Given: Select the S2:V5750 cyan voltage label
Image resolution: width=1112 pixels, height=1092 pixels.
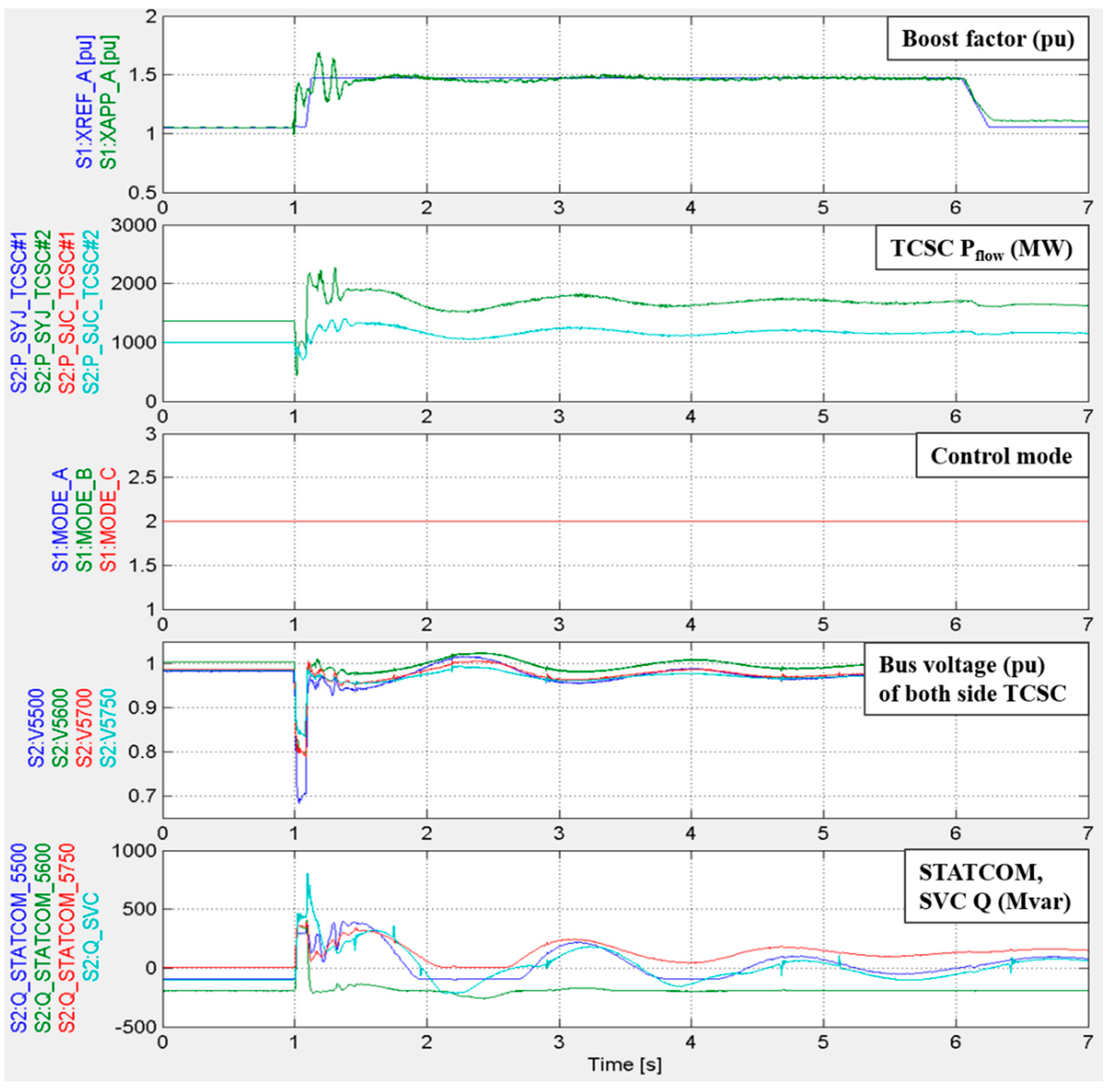Looking at the screenshot, I should click(x=108, y=728).
